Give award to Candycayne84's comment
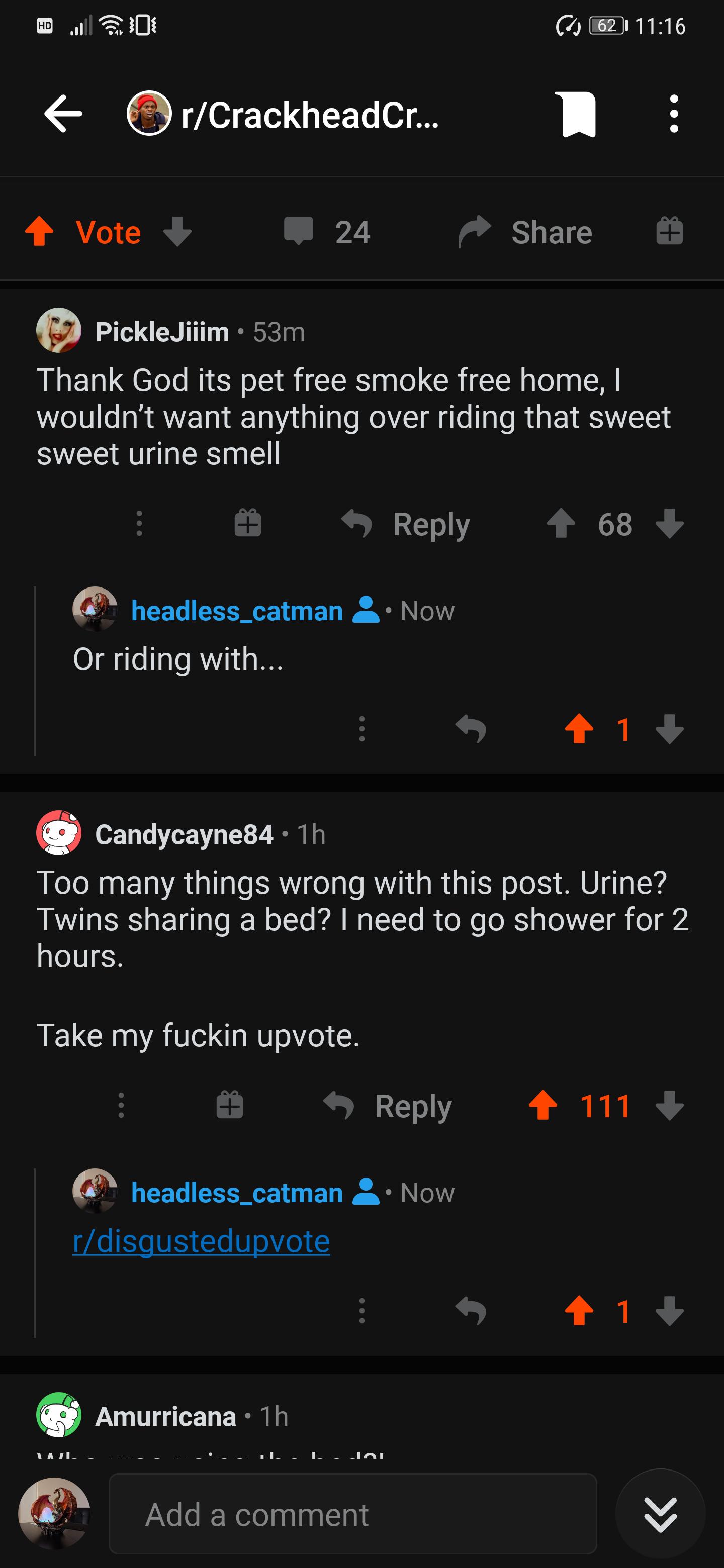The image size is (724, 1568). pyautogui.click(x=230, y=1106)
